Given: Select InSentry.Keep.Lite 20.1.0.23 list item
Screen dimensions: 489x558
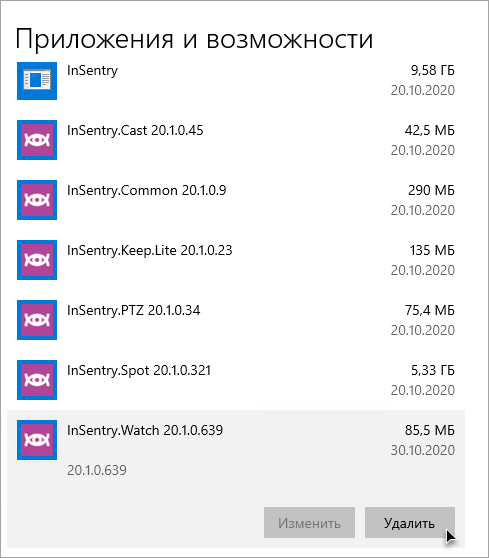Looking at the screenshot, I should [x=236, y=260].
